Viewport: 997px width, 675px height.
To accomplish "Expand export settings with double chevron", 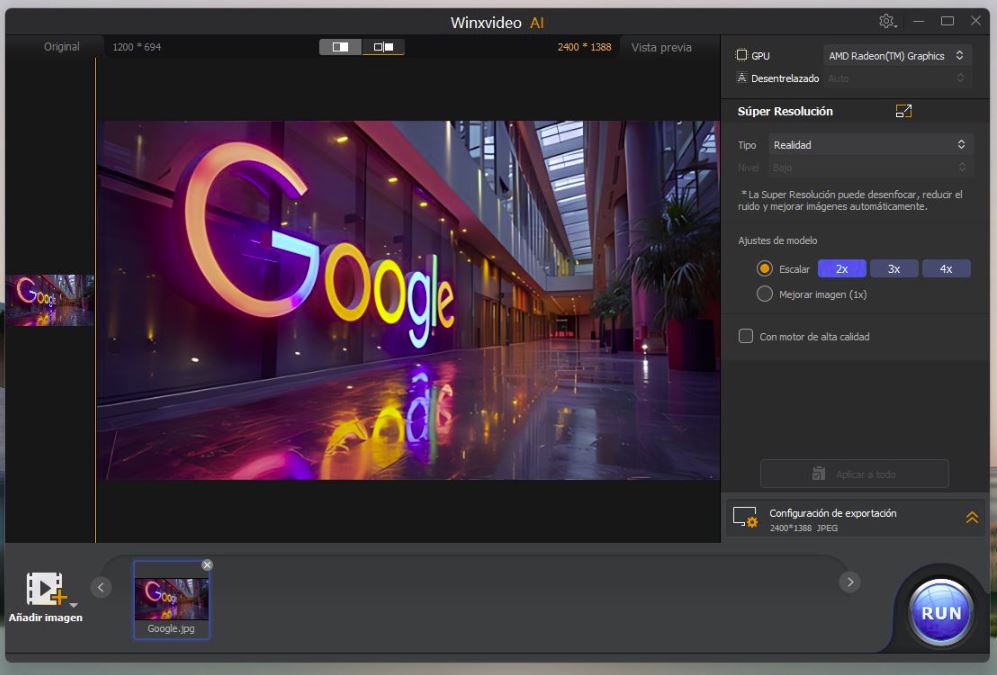I will [x=972, y=517].
